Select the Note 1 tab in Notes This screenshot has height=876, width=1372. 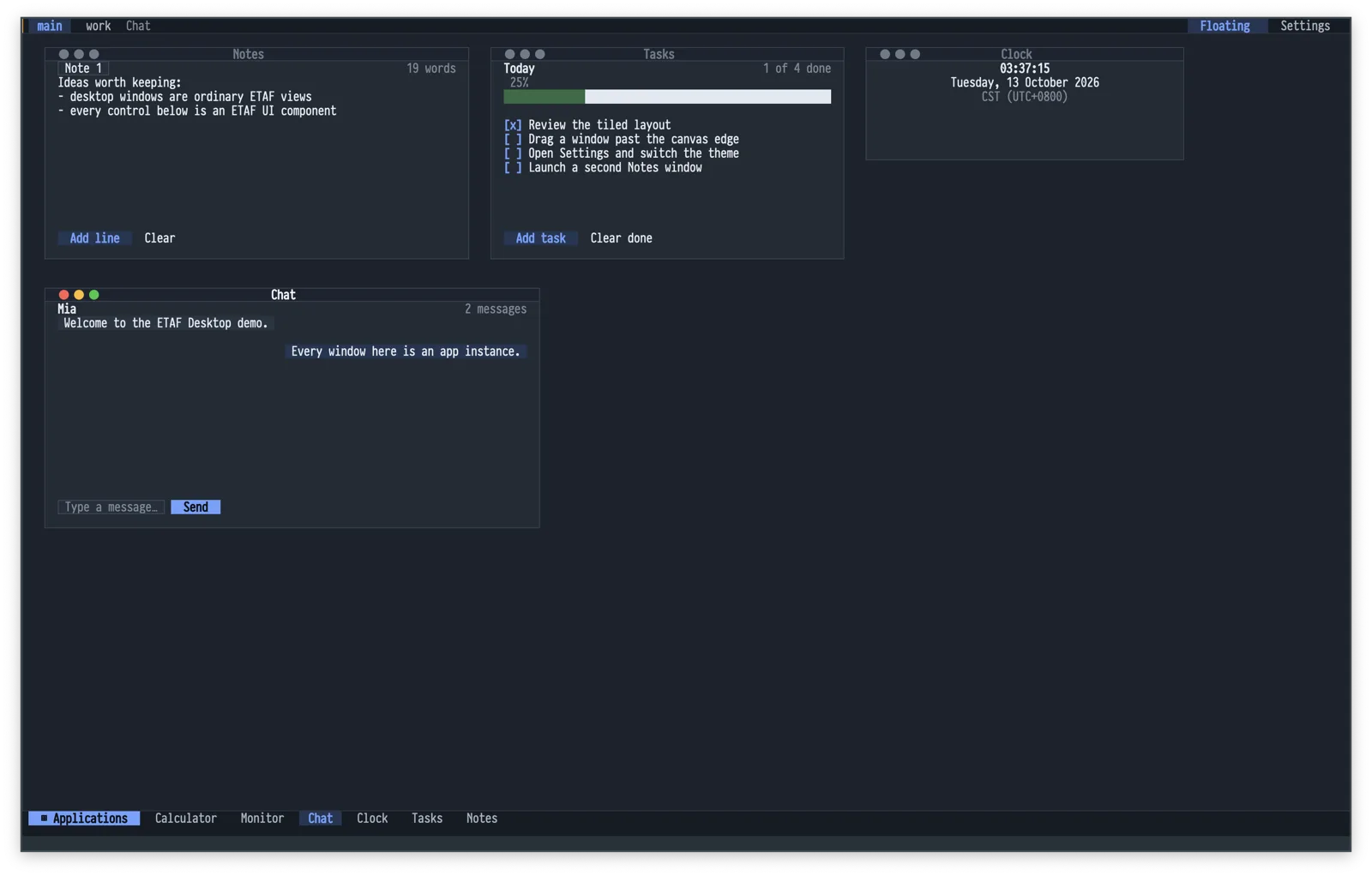[x=83, y=69]
